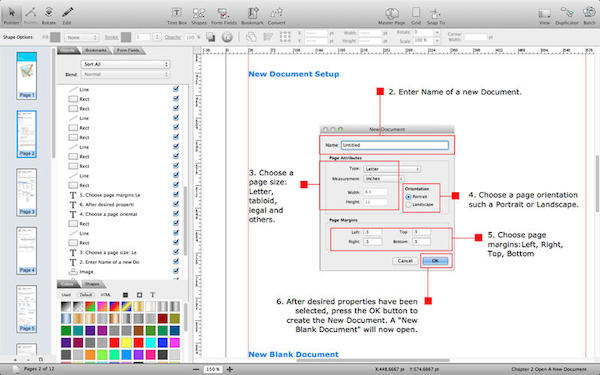
Task: Click the Bookmark toolbar icon
Action: point(252,15)
